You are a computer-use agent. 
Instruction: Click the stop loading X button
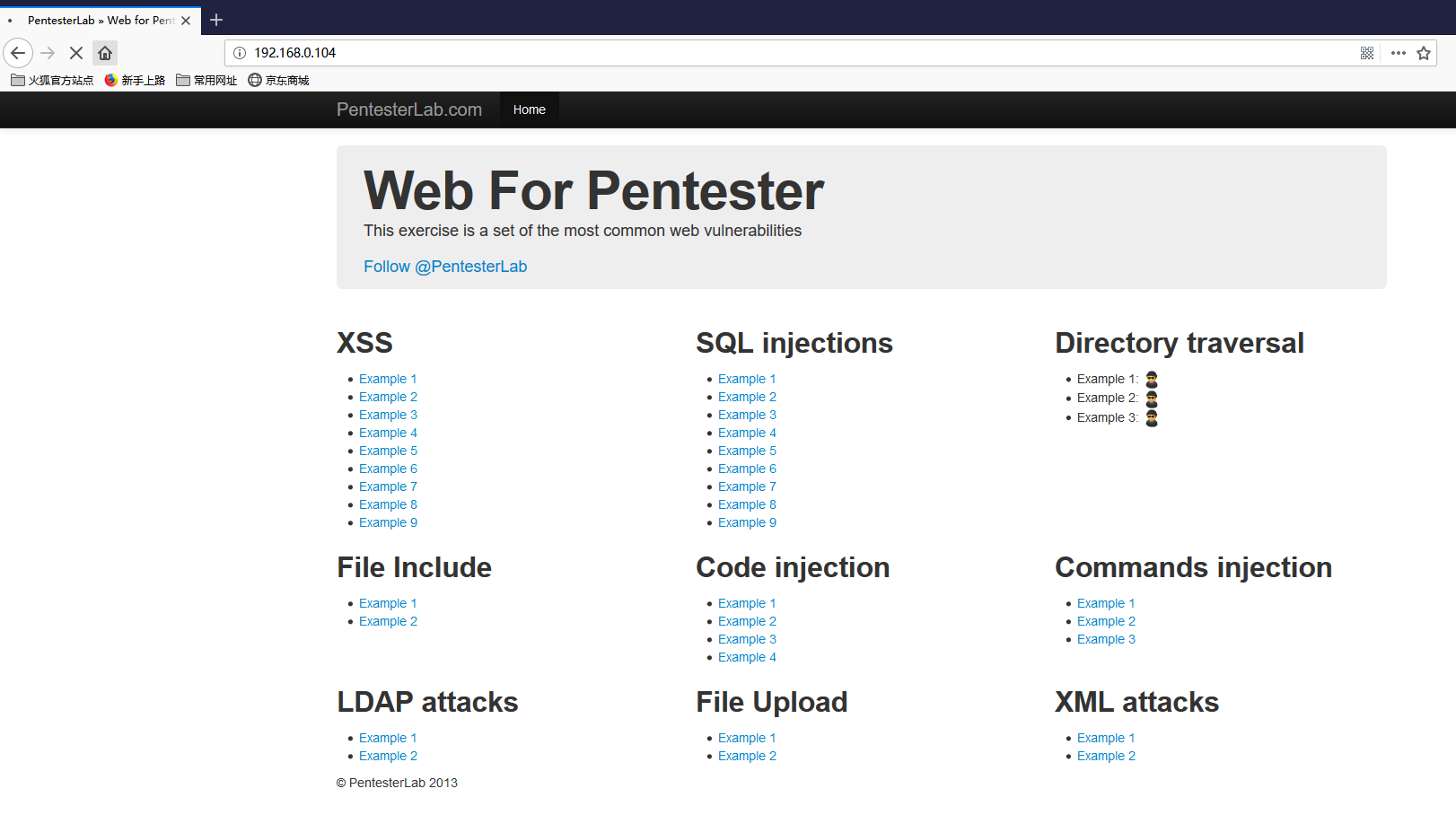point(76,53)
